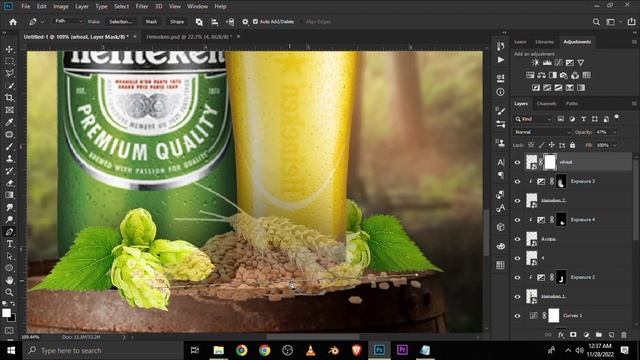This screenshot has height=360, width=640.
Task: Select the Hand tool
Action: point(9,280)
